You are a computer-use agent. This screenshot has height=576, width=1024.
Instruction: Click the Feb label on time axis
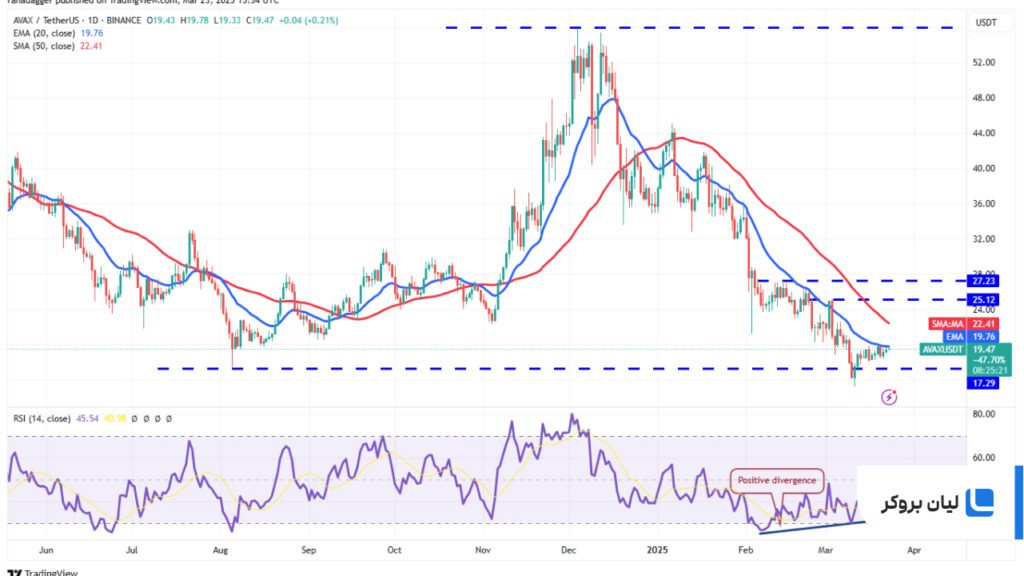tap(745, 551)
